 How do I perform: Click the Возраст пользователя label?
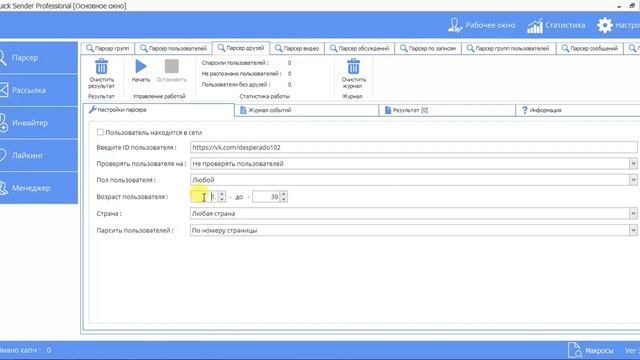132,197
